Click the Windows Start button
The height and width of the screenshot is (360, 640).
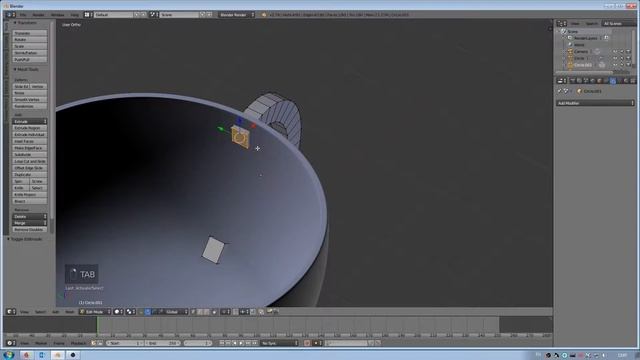click(x=9, y=355)
